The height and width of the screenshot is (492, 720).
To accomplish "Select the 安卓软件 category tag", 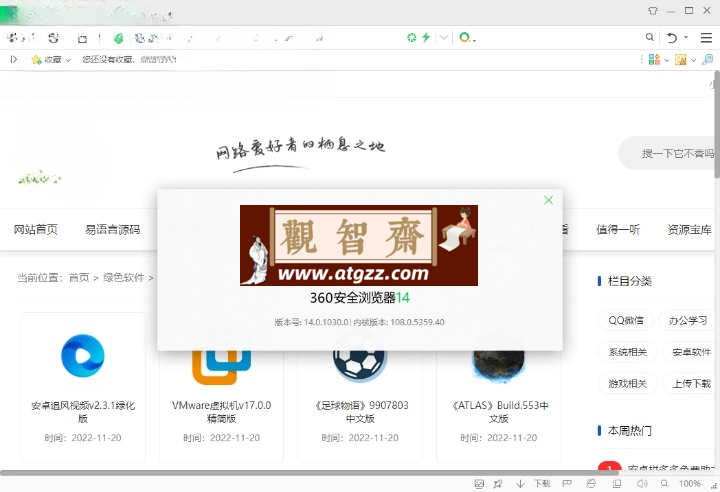I will click(691, 352).
